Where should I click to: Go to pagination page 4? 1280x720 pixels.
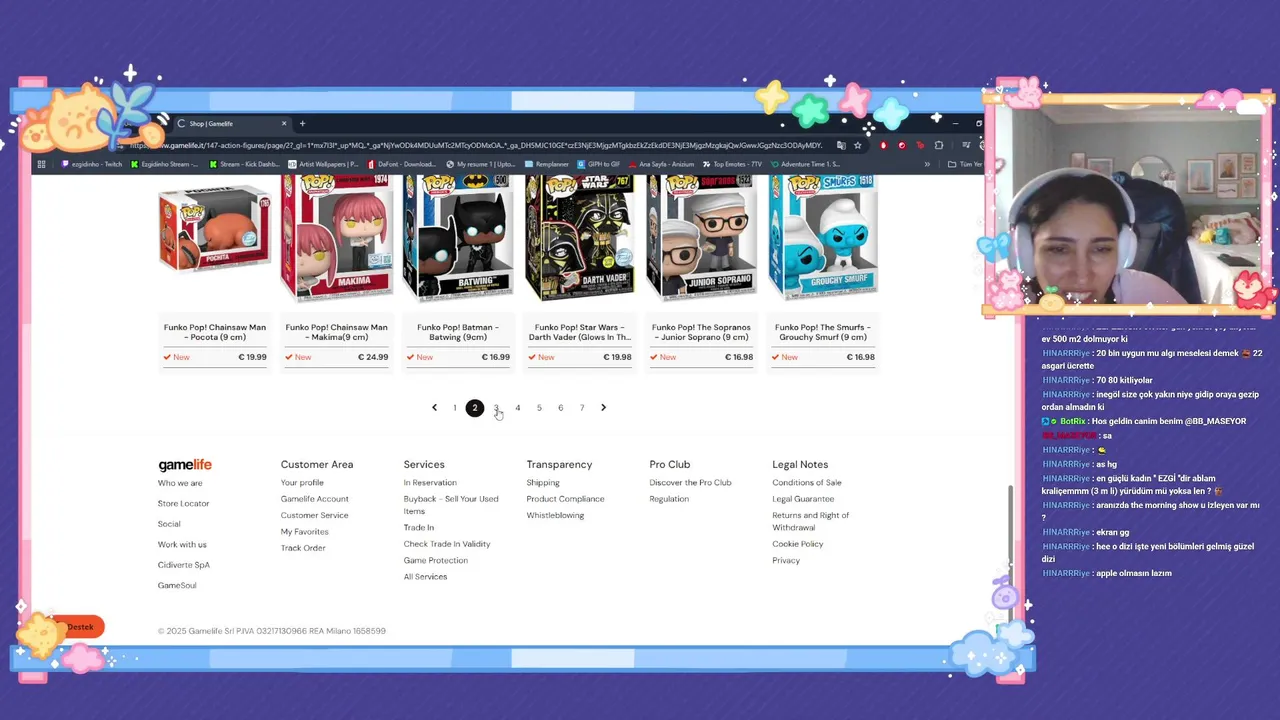[518, 408]
